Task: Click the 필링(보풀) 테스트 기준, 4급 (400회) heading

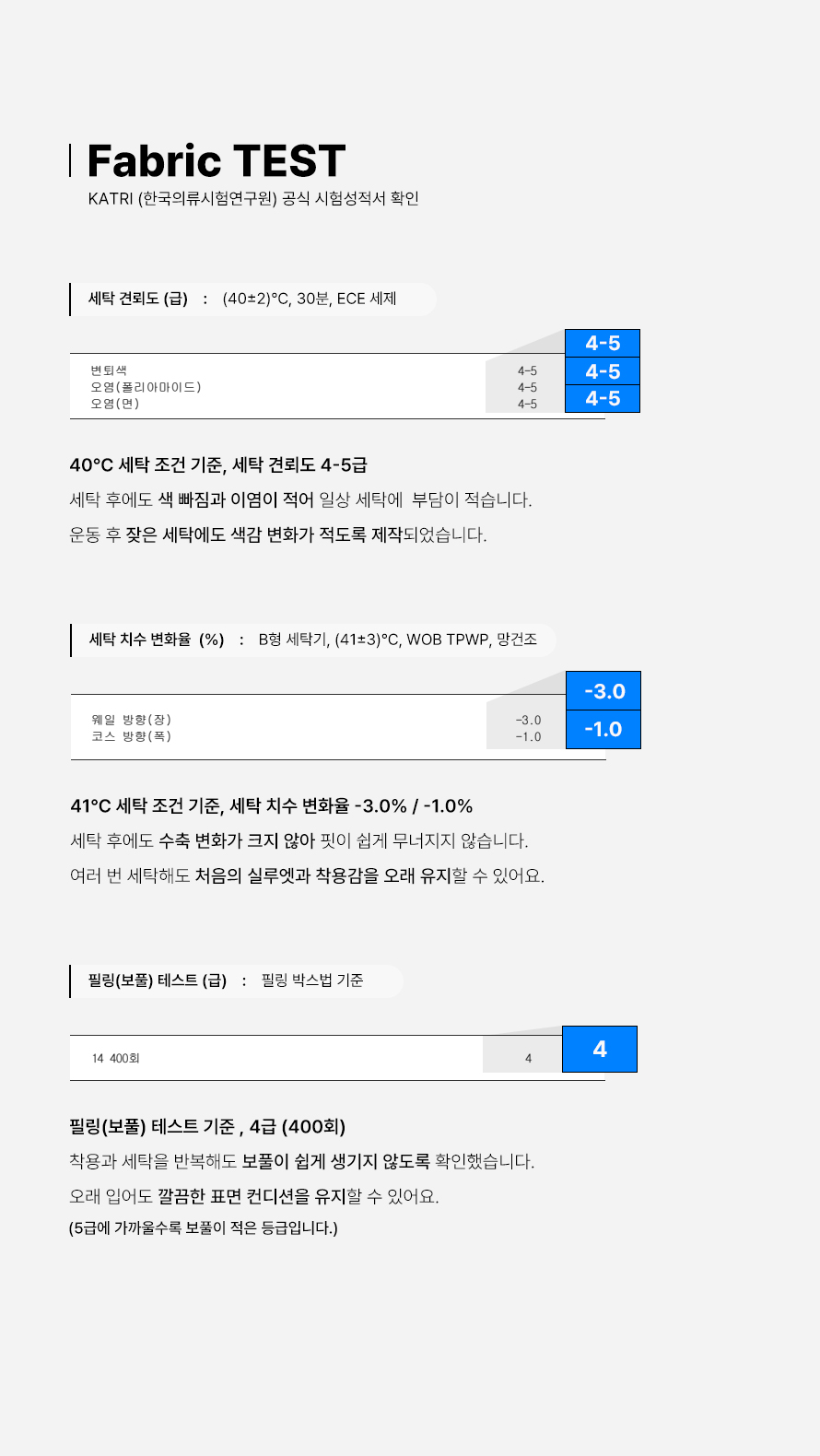Action: pyautogui.click(x=207, y=1126)
